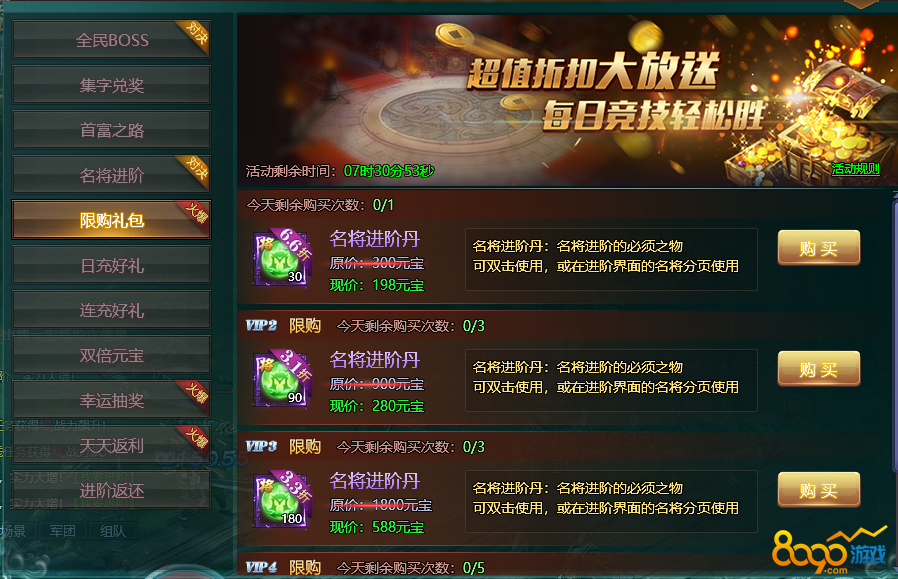Go to the 名将进阶 tab

click(112, 175)
